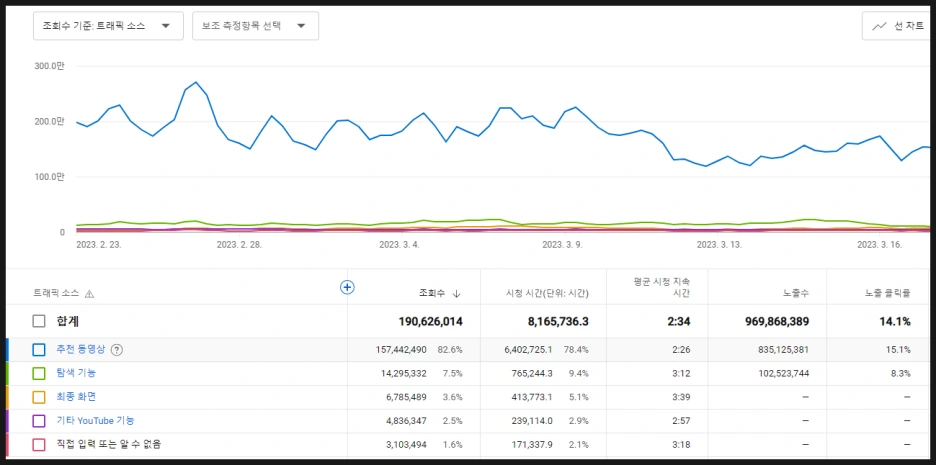Image resolution: width=936 pixels, height=465 pixels.
Task: Open the 조회수 기준: 트래픽 소스 dropdown
Action: (108, 26)
